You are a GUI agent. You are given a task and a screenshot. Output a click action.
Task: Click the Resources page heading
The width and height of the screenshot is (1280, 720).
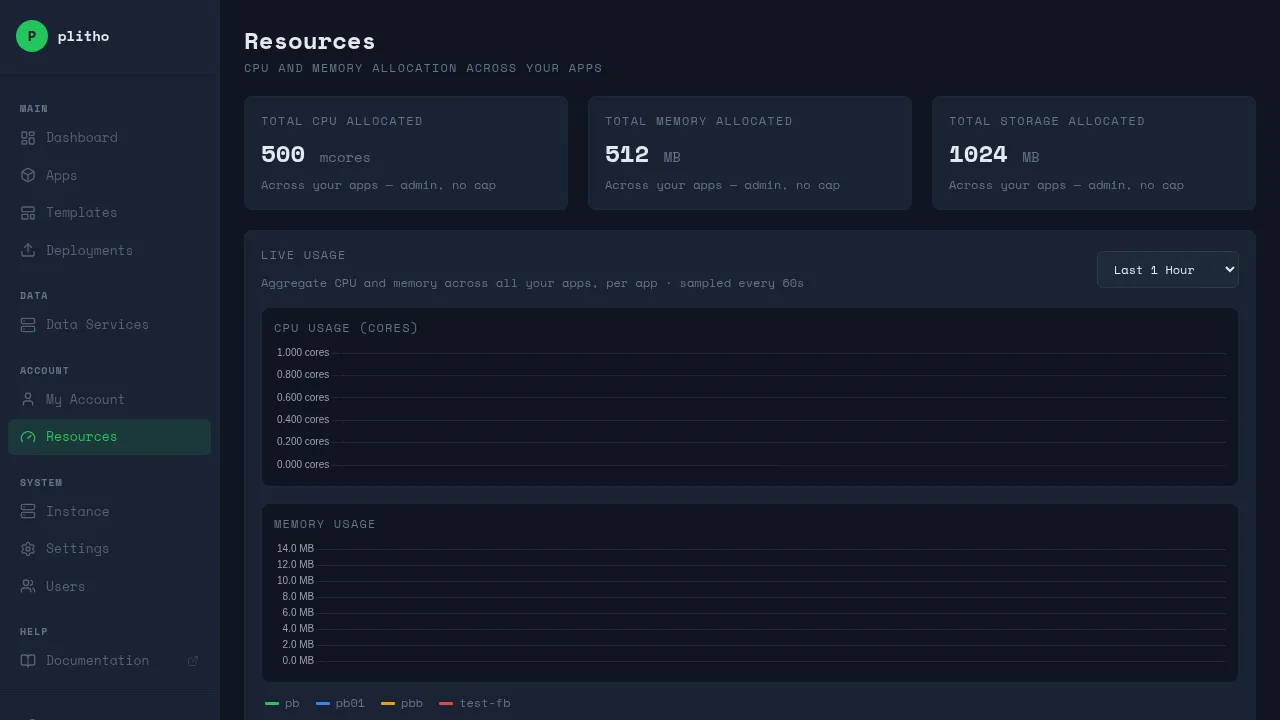[310, 41]
